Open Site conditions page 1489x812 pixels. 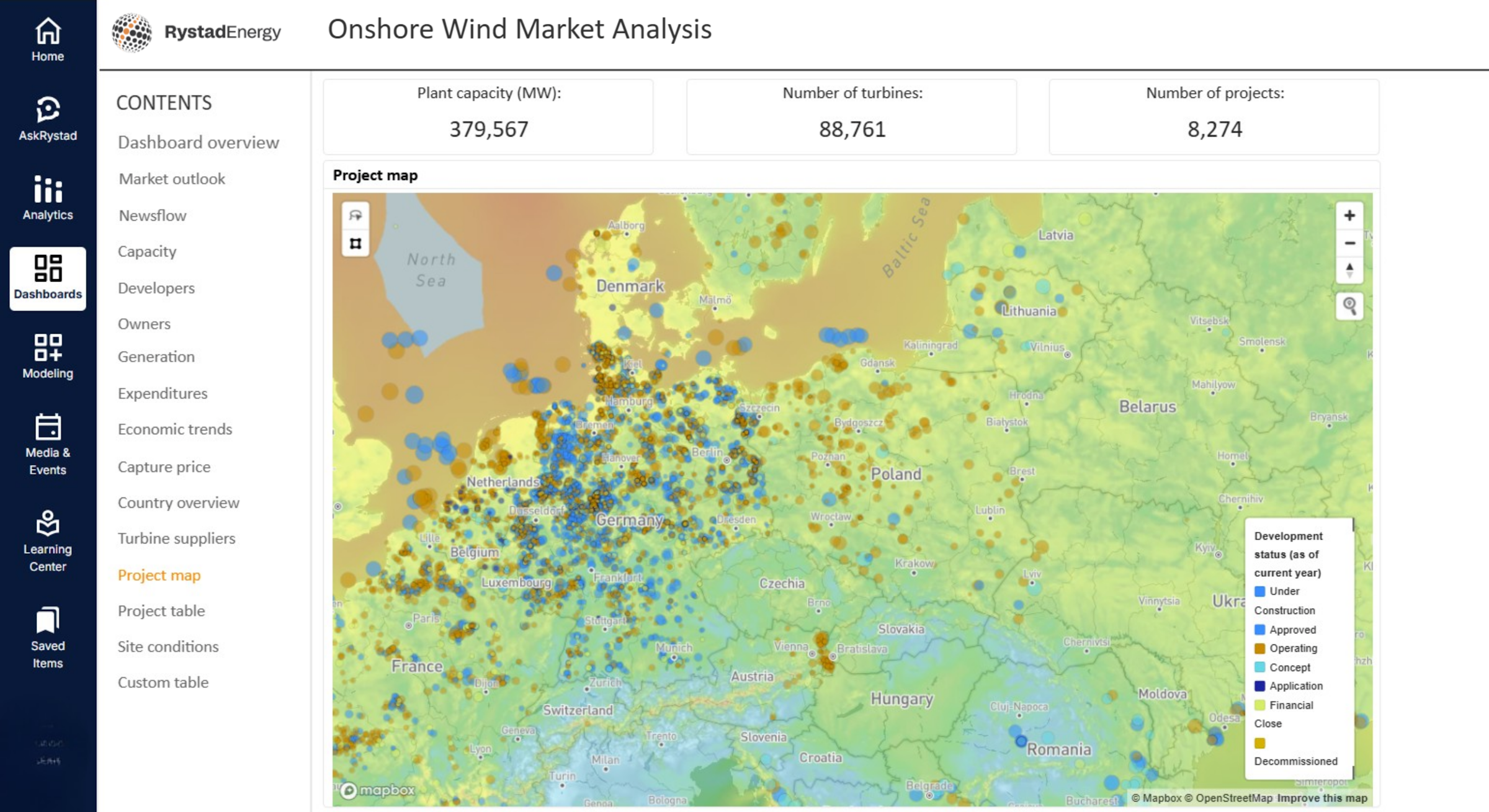click(x=168, y=647)
